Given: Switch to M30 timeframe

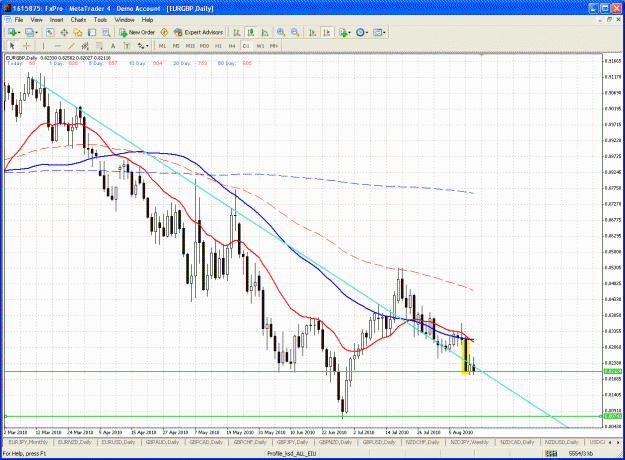Looking at the screenshot, I should pos(204,46).
